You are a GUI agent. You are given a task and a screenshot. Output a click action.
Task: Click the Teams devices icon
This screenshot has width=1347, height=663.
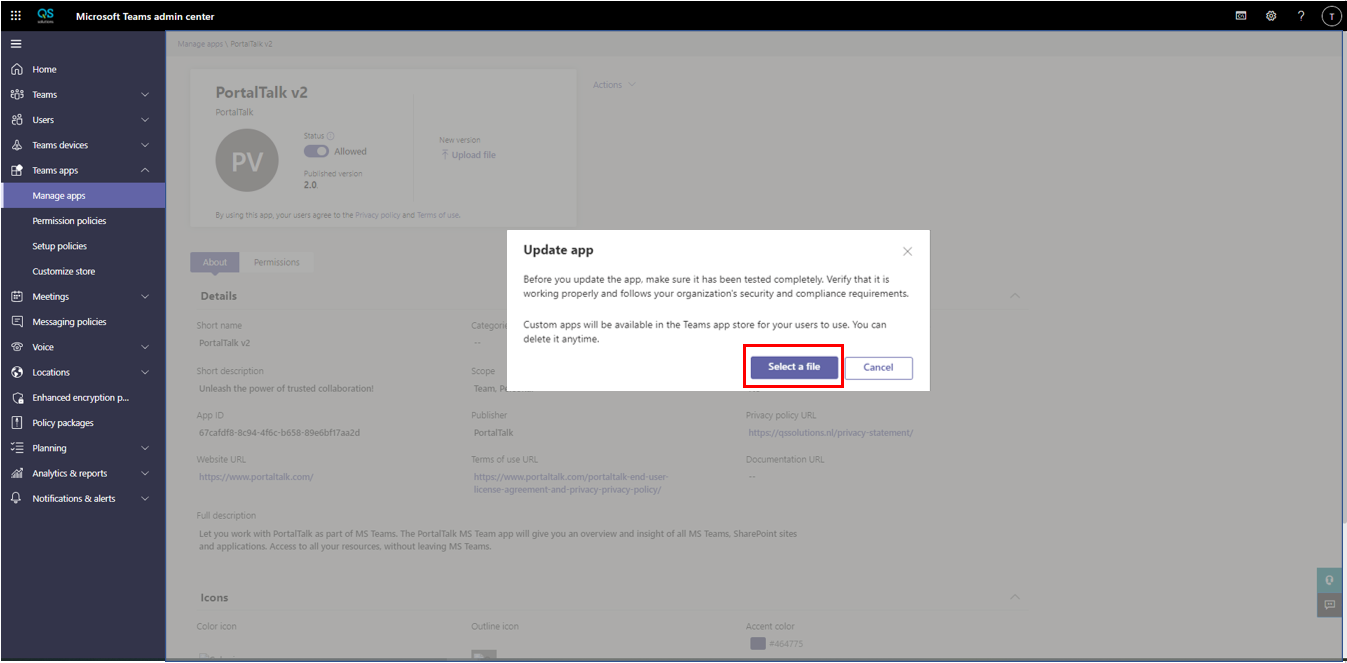16,145
